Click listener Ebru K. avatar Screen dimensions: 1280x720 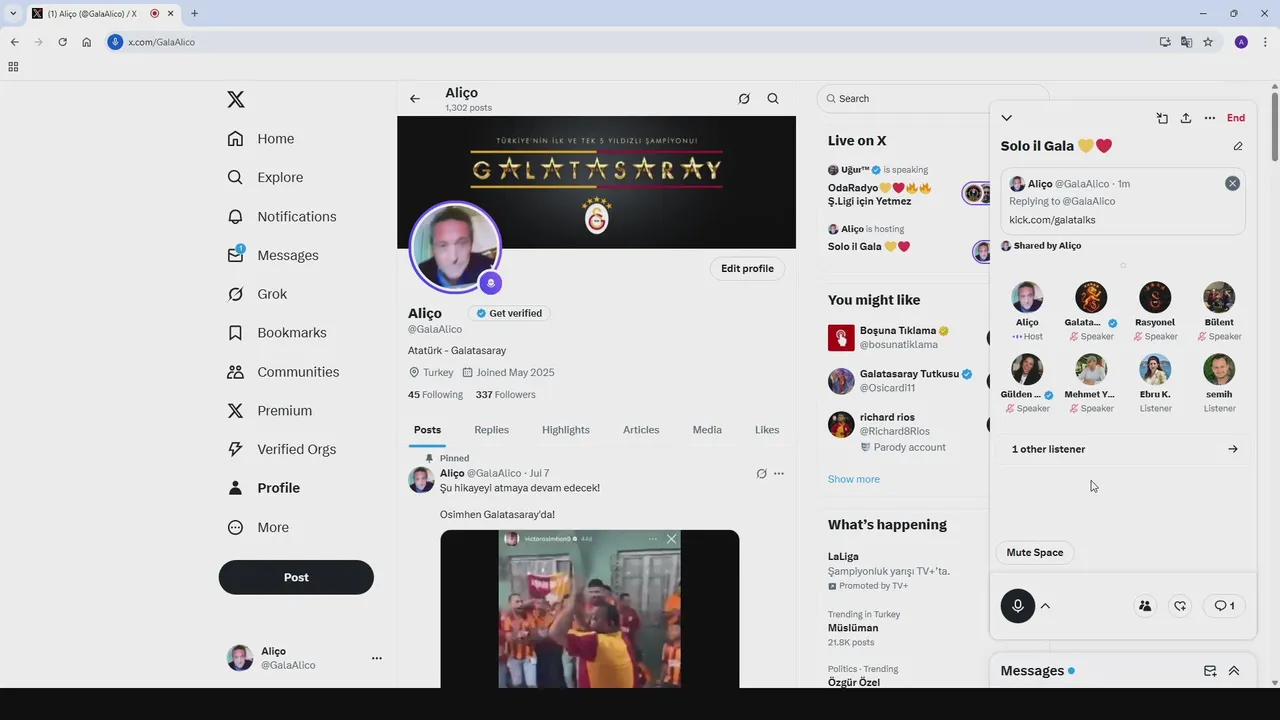[1155, 370]
